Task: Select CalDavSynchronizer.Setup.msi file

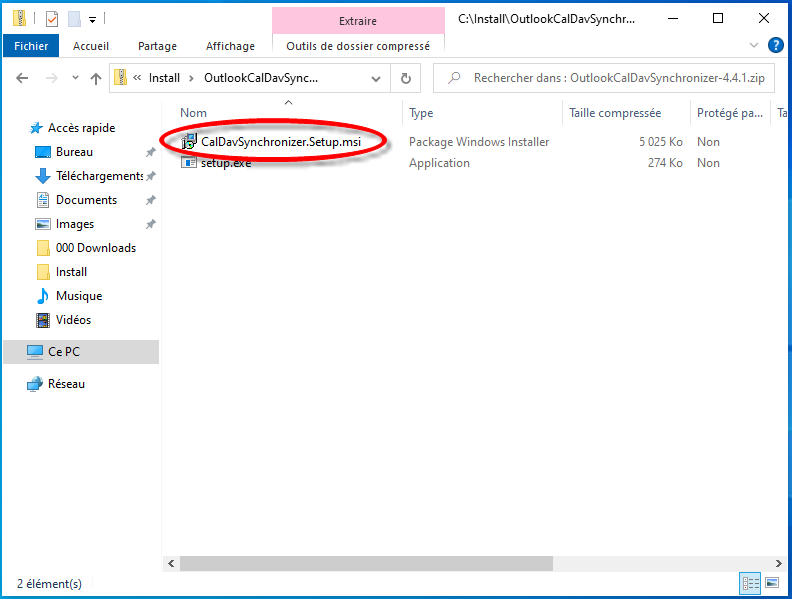Action: (x=281, y=142)
